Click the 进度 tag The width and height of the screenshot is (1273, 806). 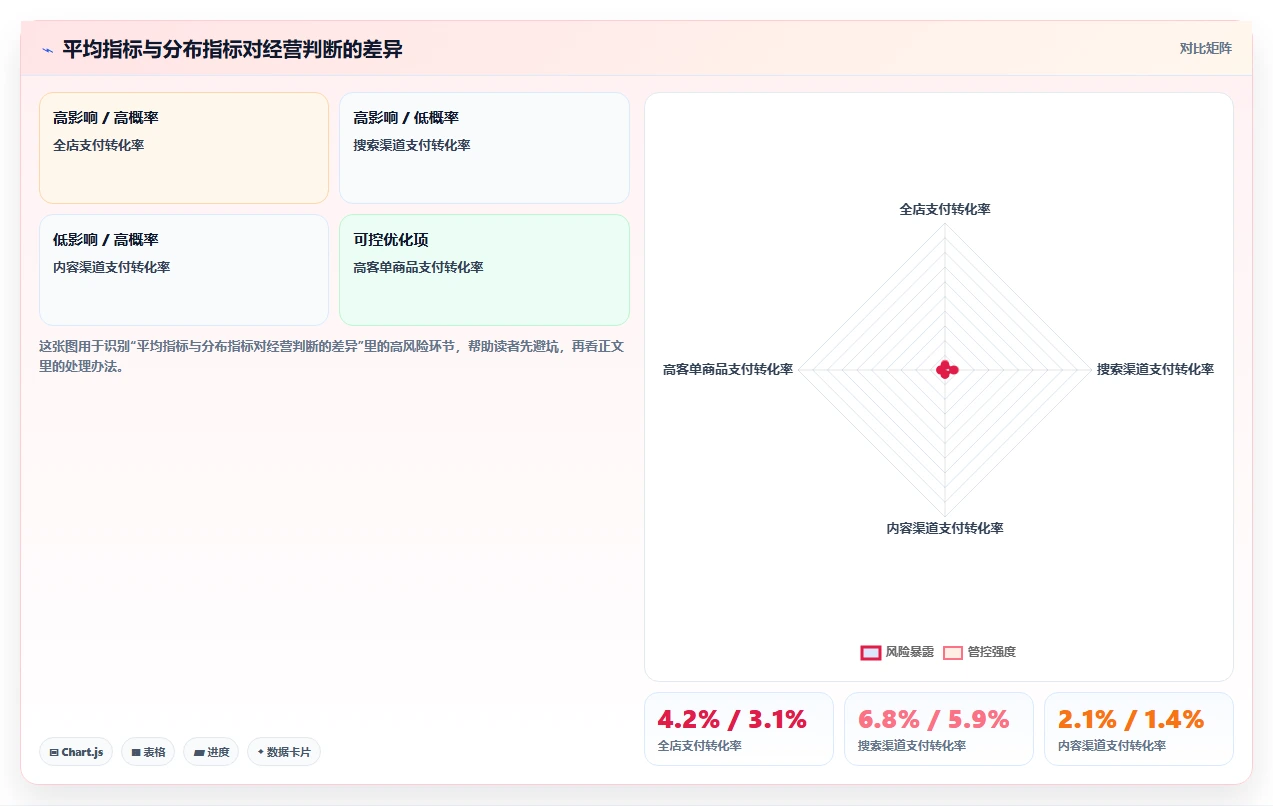coord(211,752)
